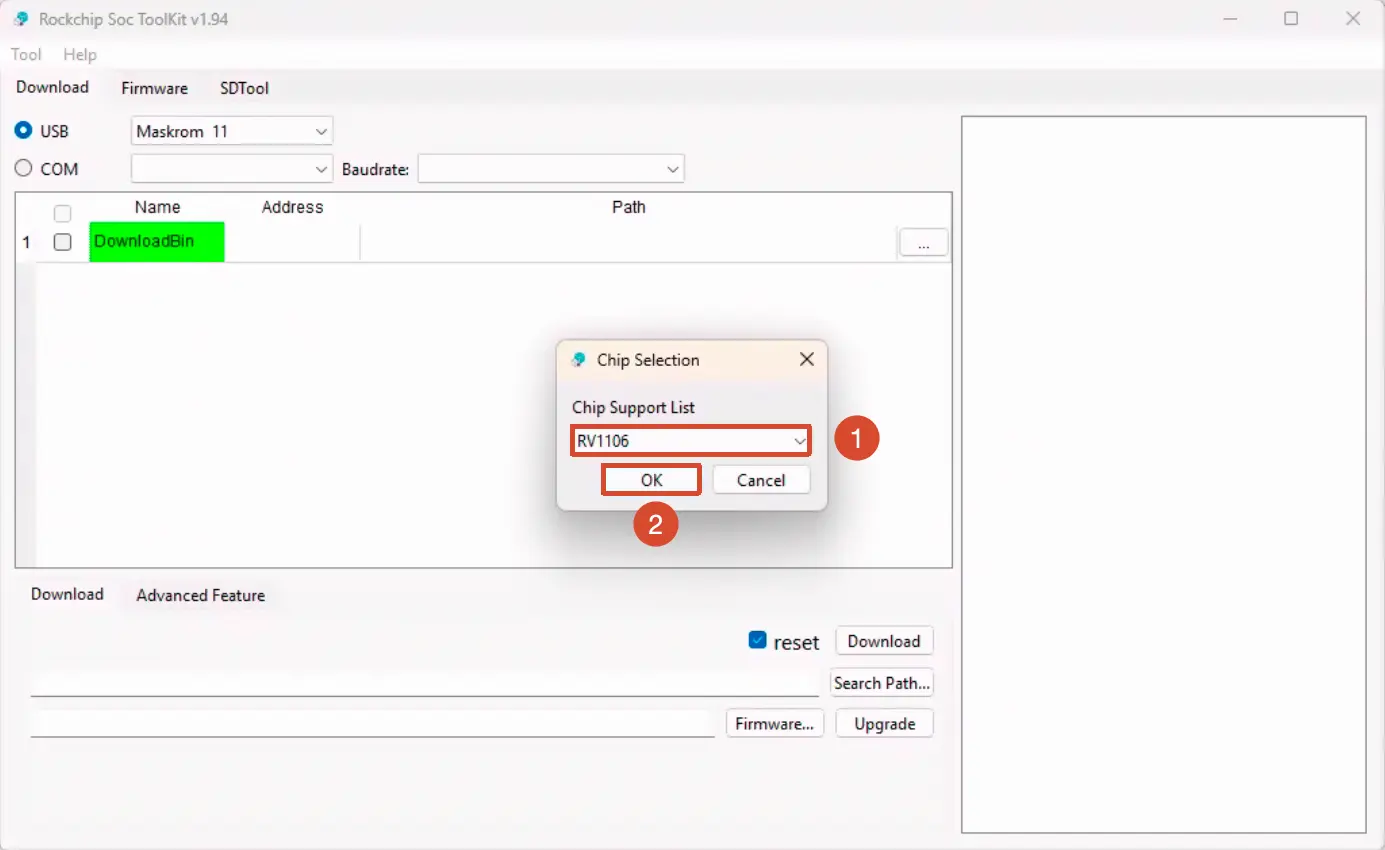Maximize the Rockchip Soc ToolKit window
The width and height of the screenshot is (1385, 850).
point(1291,19)
